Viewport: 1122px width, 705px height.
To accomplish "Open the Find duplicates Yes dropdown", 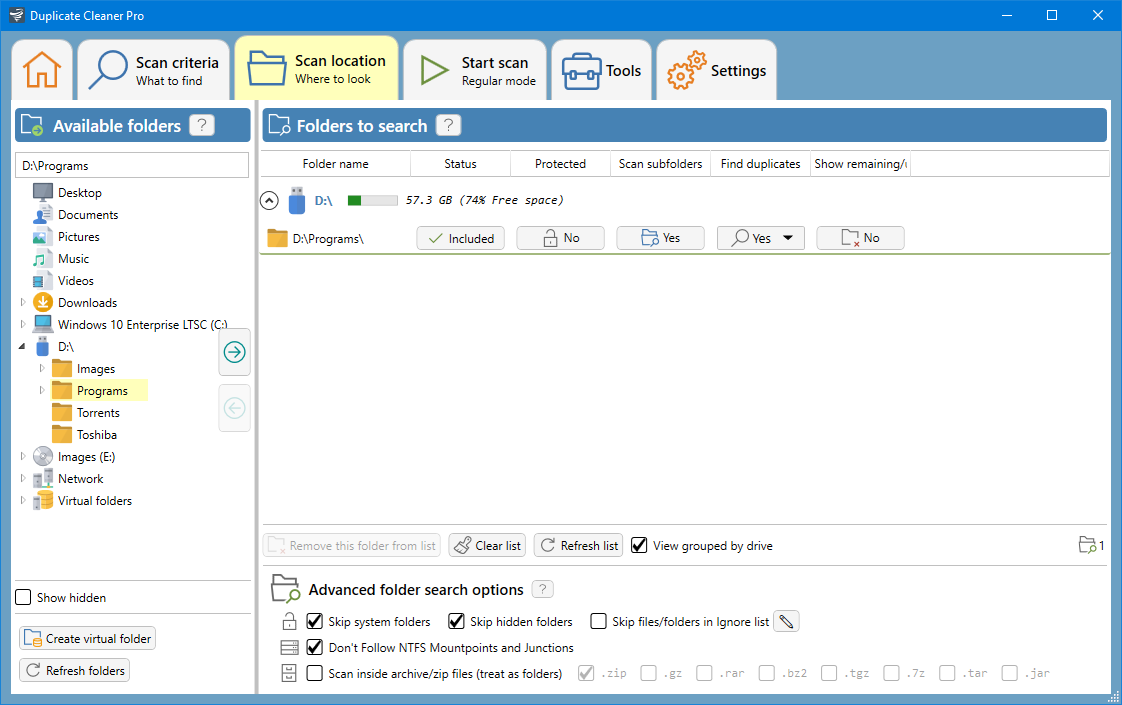I will pos(761,238).
